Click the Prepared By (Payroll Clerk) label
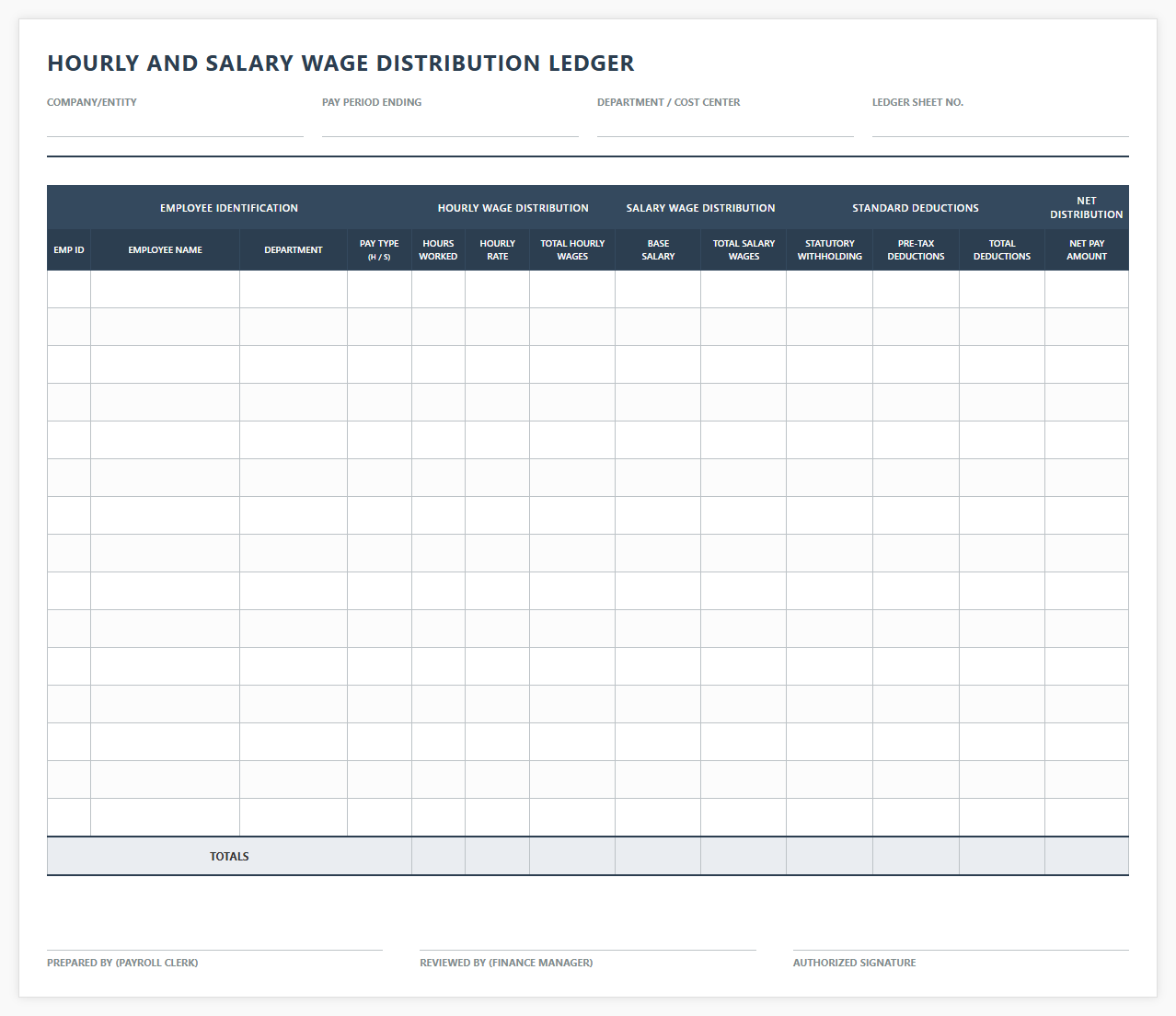This screenshot has width=1176, height=1016. tap(122, 963)
